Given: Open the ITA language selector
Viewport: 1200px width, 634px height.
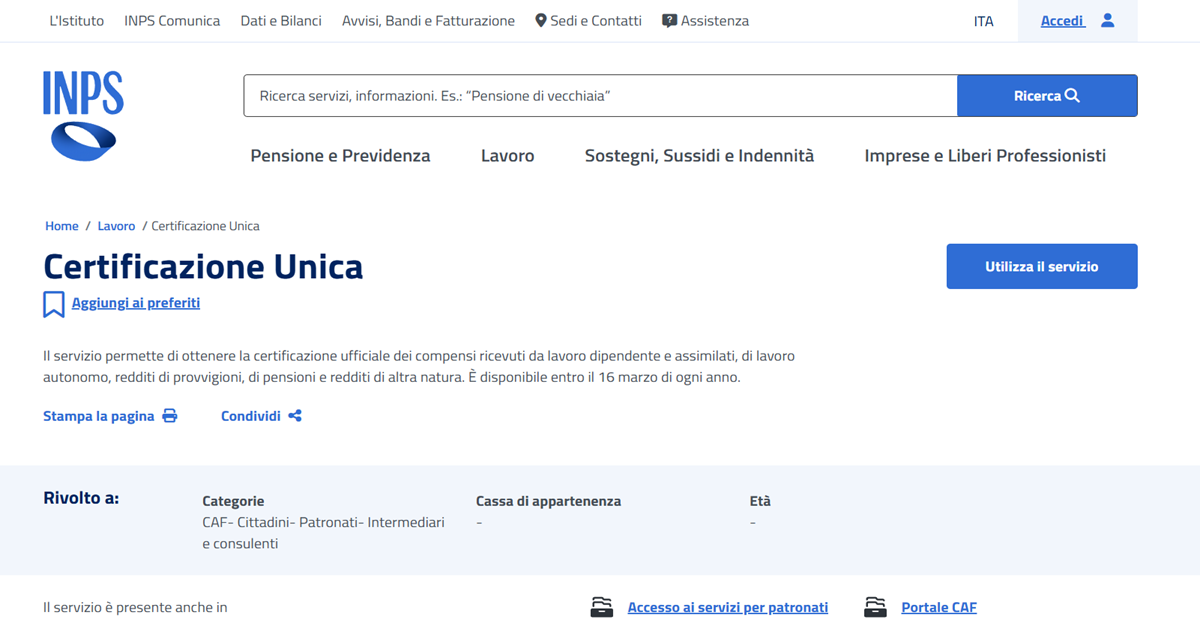Looking at the screenshot, I should coord(983,21).
